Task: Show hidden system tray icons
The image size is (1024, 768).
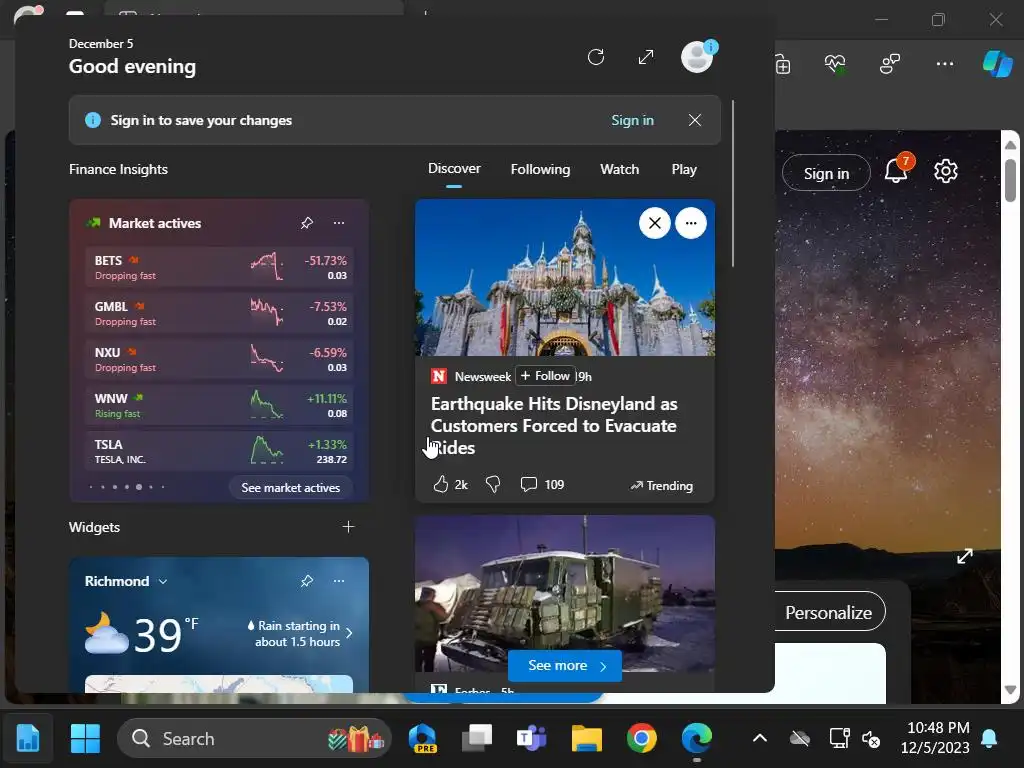Action: [x=760, y=739]
